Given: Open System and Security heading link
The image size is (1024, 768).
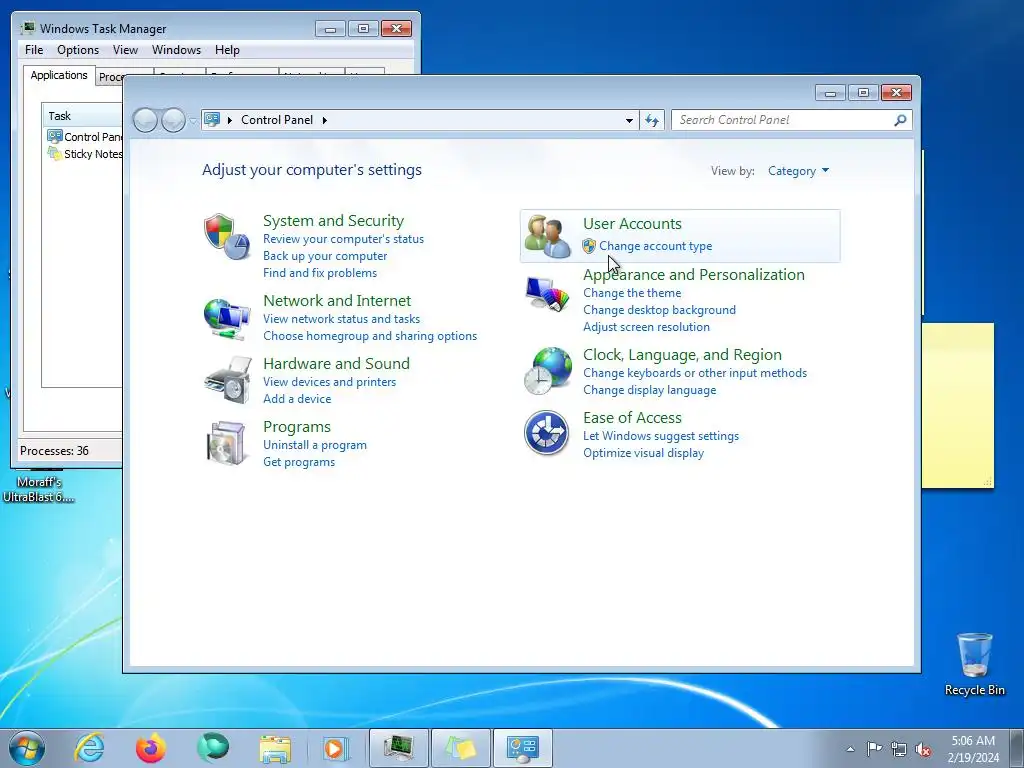Looking at the screenshot, I should pos(333,221).
